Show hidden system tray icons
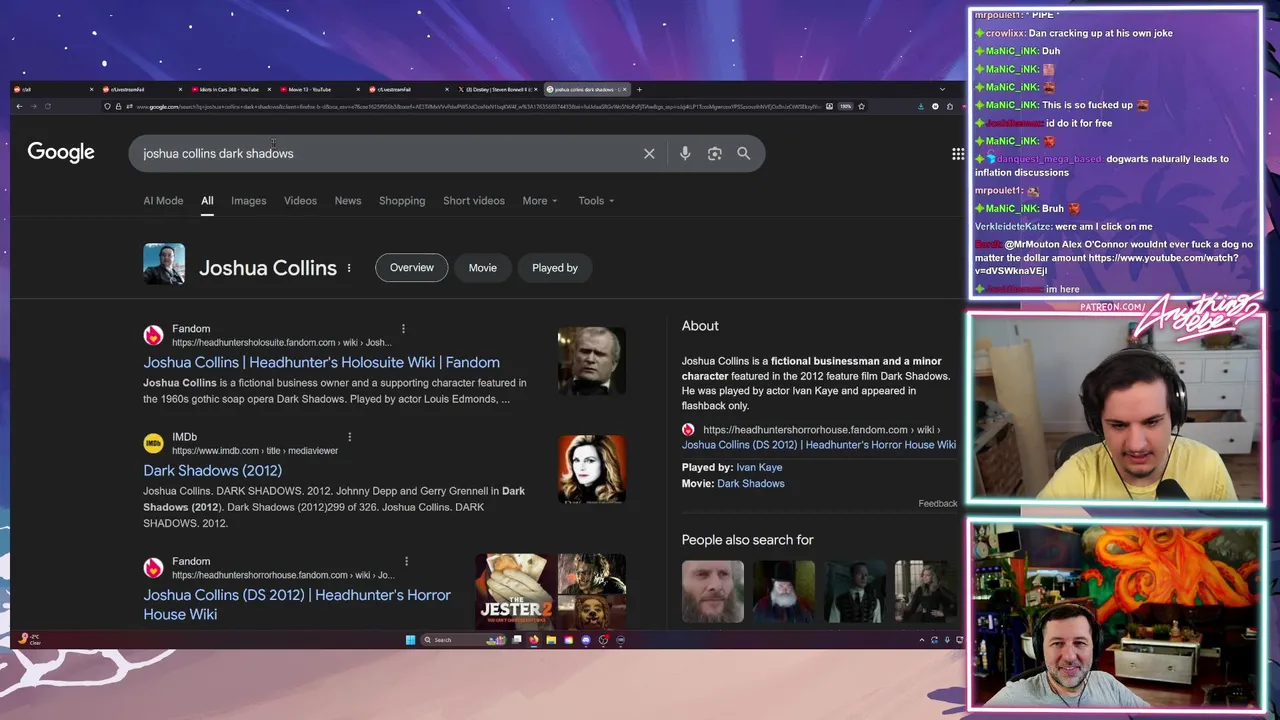Screen dimensions: 1280x720 click(x=922, y=640)
